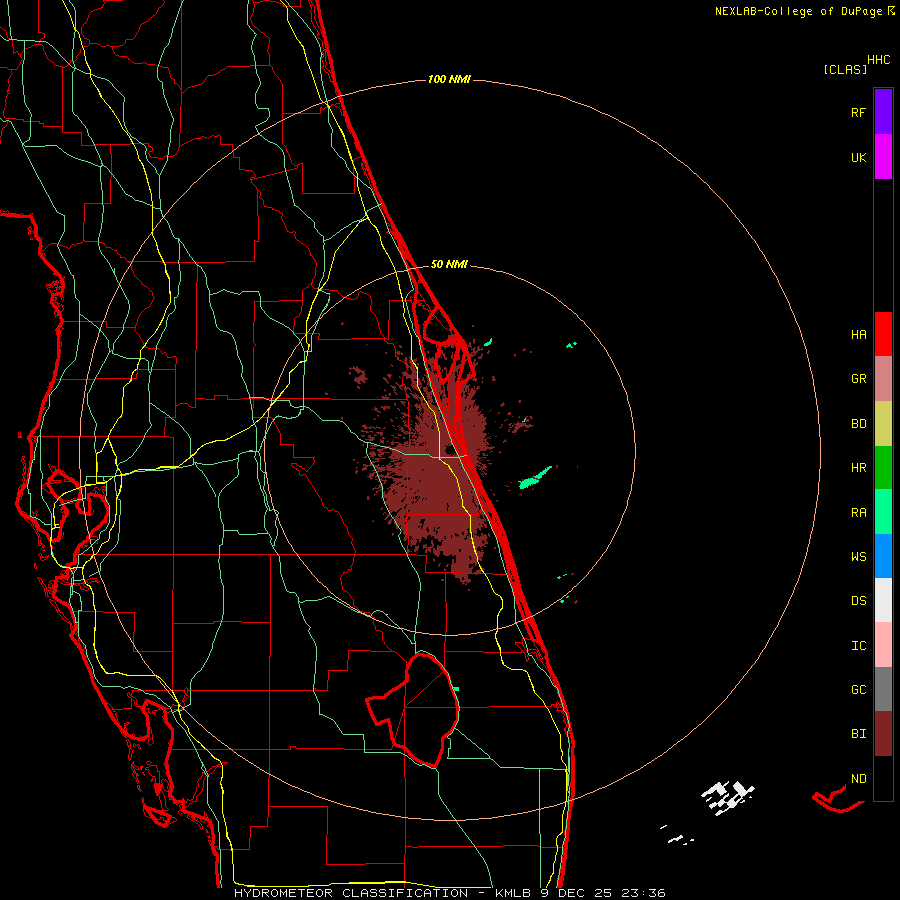Viewport: 900px width, 900px height.
Task: Click the BI legend label
Action: 858,734
